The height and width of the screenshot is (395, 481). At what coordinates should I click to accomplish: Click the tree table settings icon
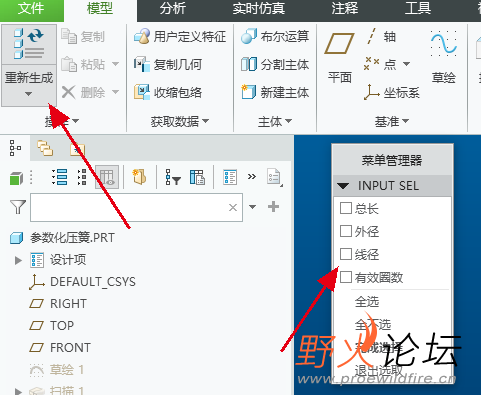(x=197, y=177)
